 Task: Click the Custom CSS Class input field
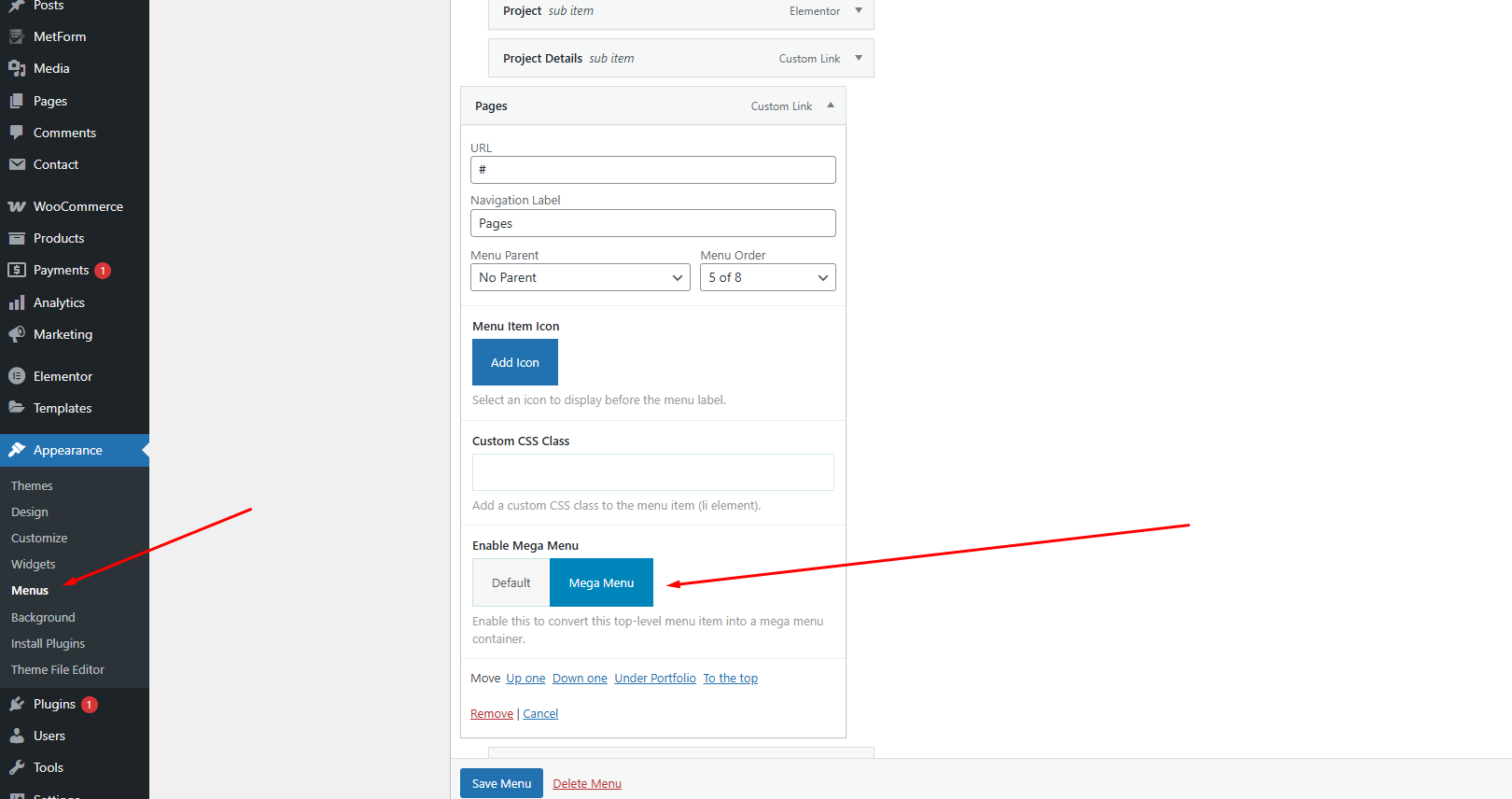point(653,472)
